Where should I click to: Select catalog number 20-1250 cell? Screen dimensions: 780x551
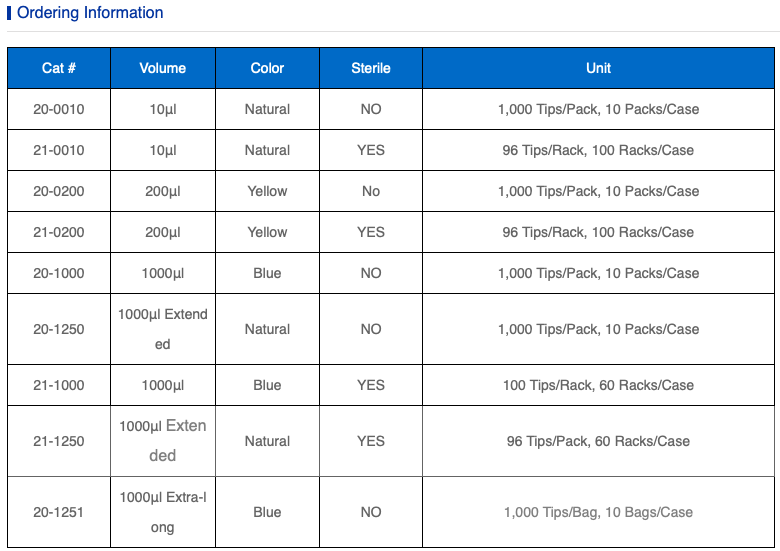59,329
